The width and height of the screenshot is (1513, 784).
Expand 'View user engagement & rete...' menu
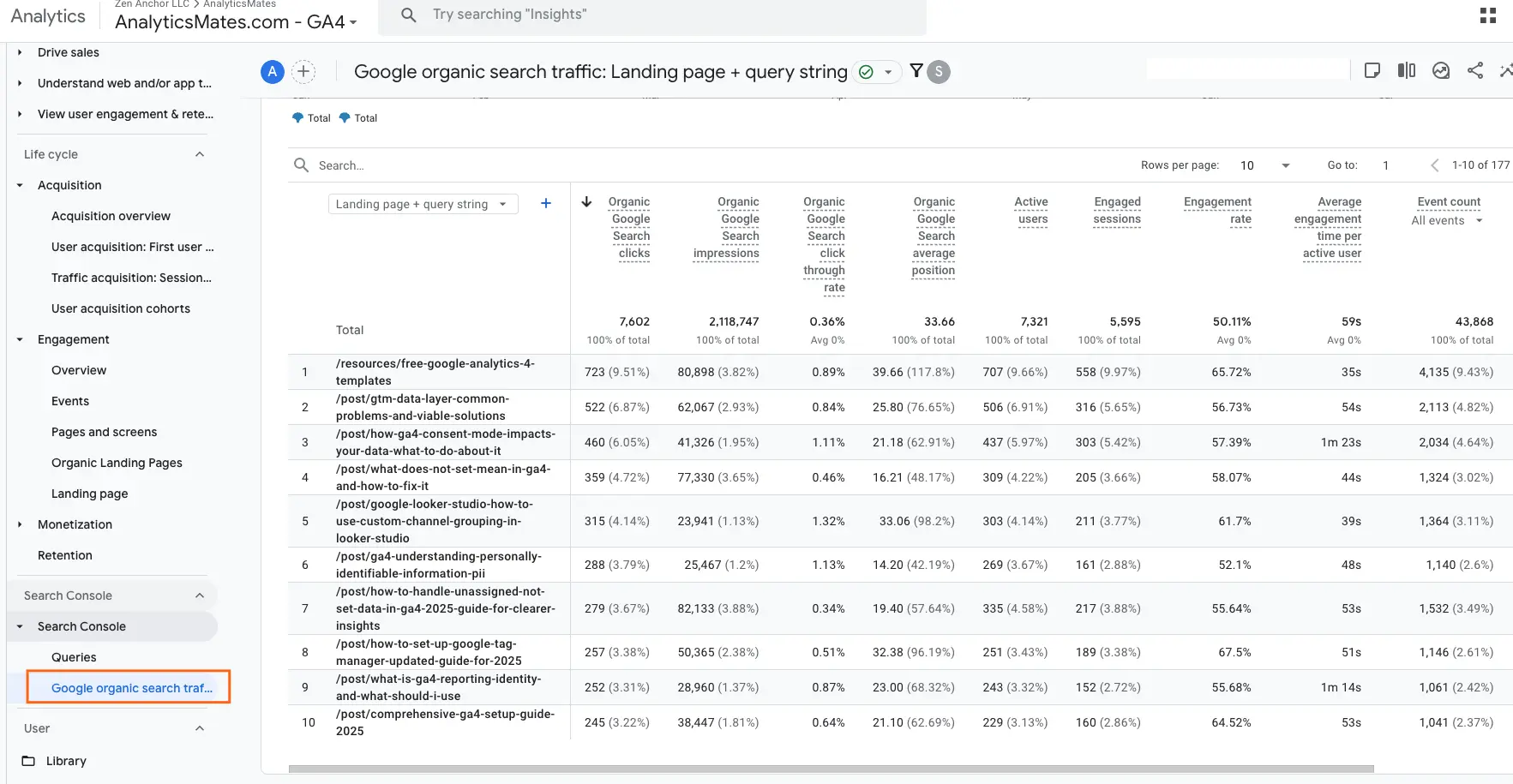pos(20,114)
